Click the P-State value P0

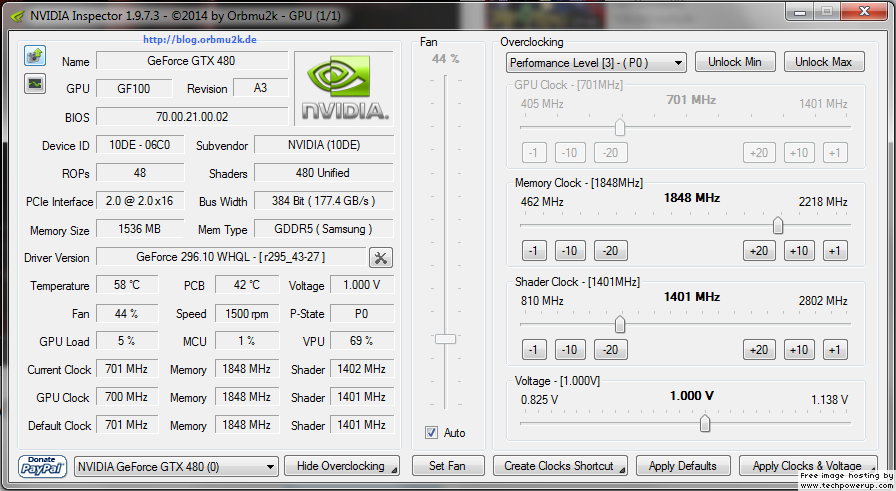362,313
